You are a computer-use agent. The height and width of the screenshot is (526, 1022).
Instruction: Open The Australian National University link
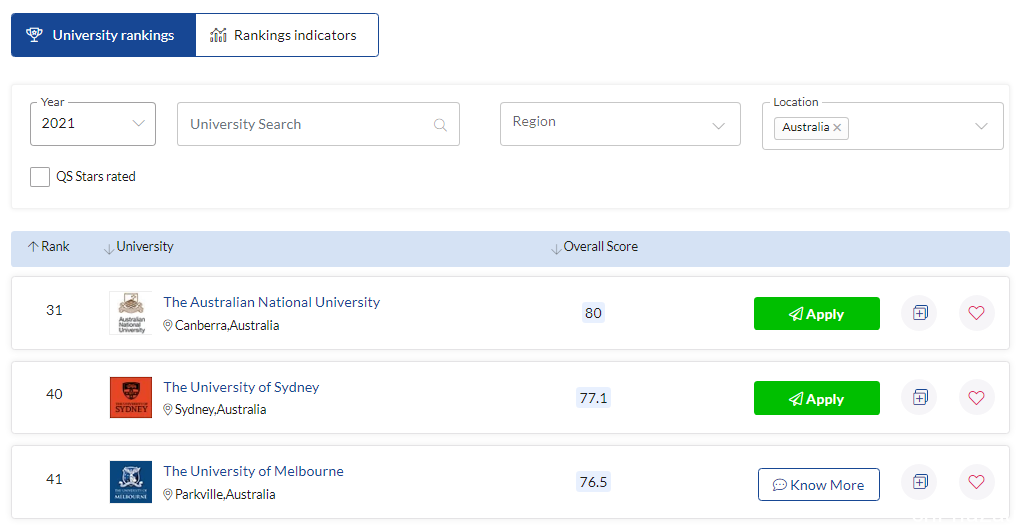(x=271, y=302)
